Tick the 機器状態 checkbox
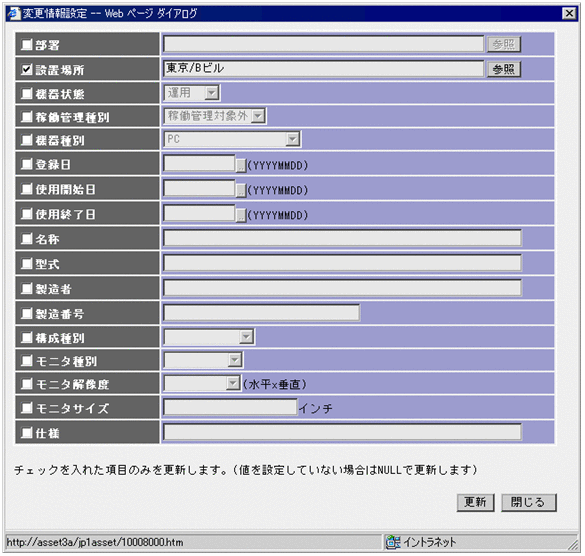 tap(26, 93)
